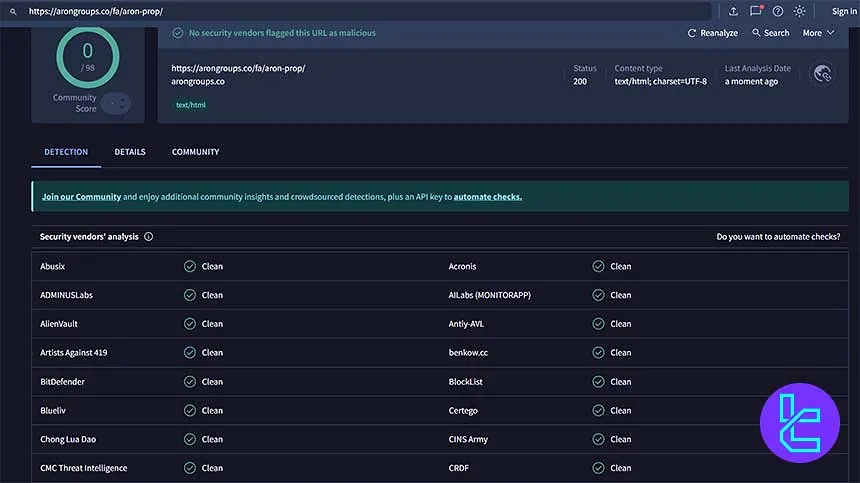This screenshot has width=860, height=483.
Task: Click the Blueliv clean checkmark icon
Action: [x=190, y=411]
